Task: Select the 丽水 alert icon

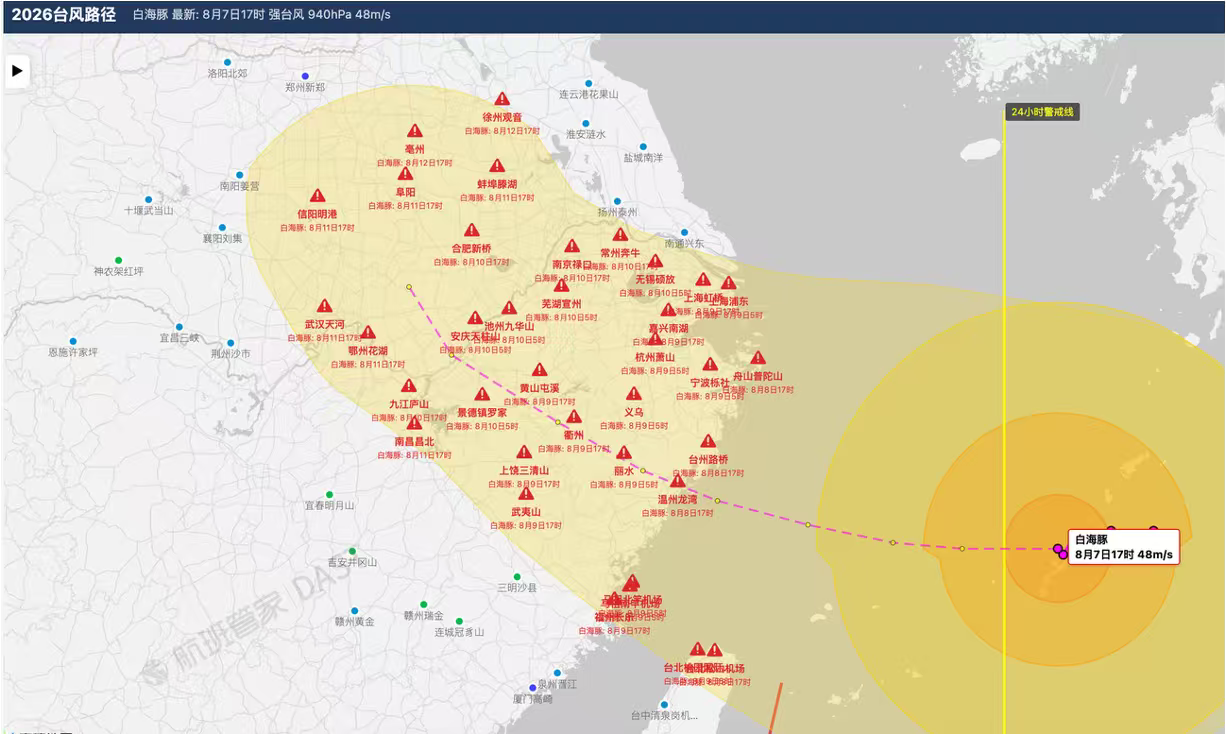Action: coord(624,453)
